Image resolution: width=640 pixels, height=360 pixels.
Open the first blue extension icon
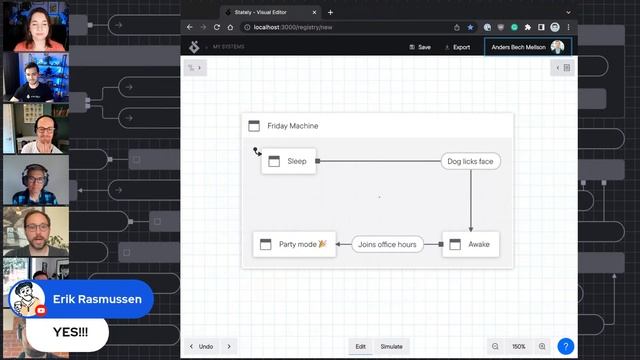point(487,27)
